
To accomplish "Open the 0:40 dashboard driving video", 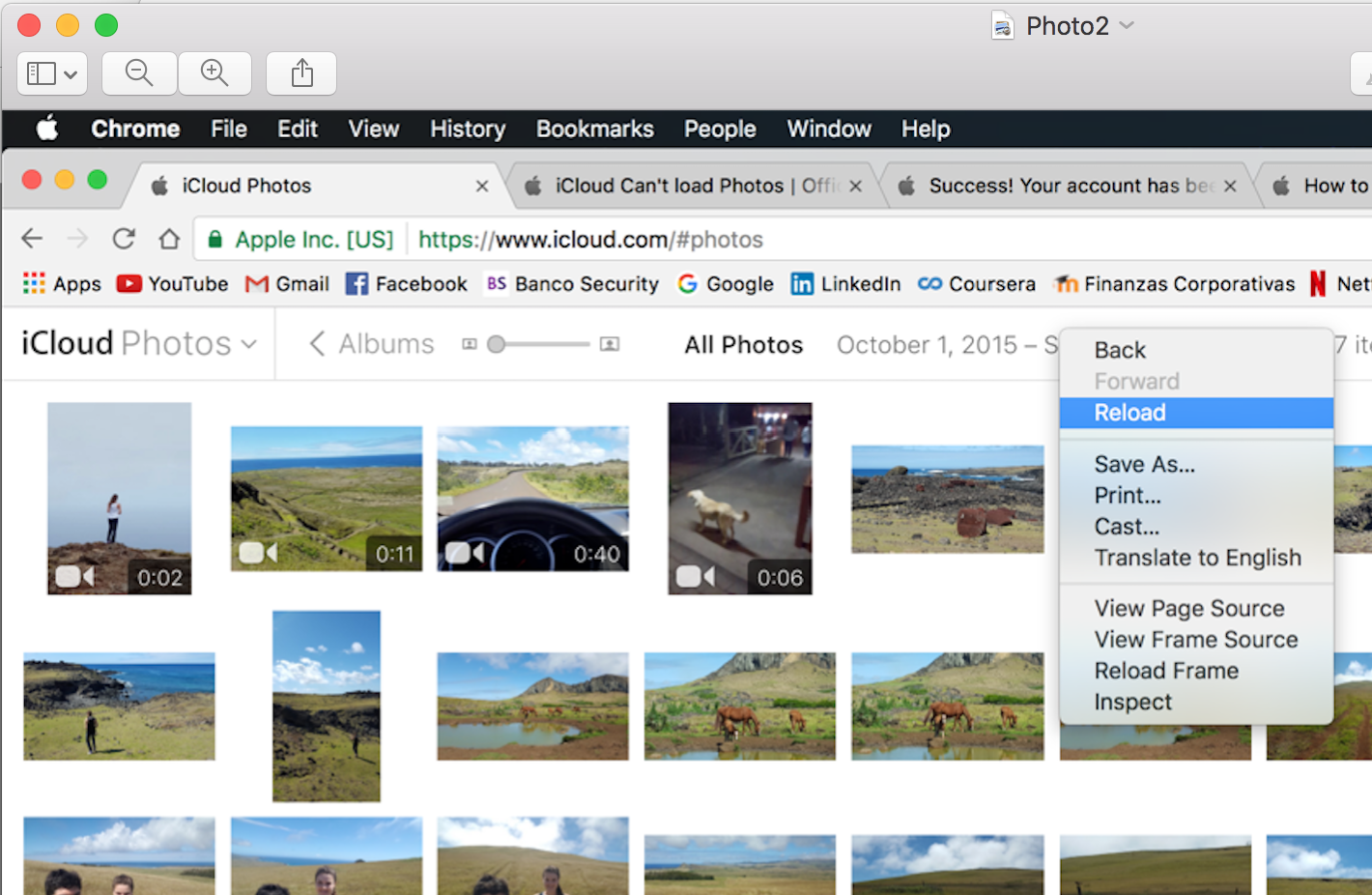I will tap(532, 498).
